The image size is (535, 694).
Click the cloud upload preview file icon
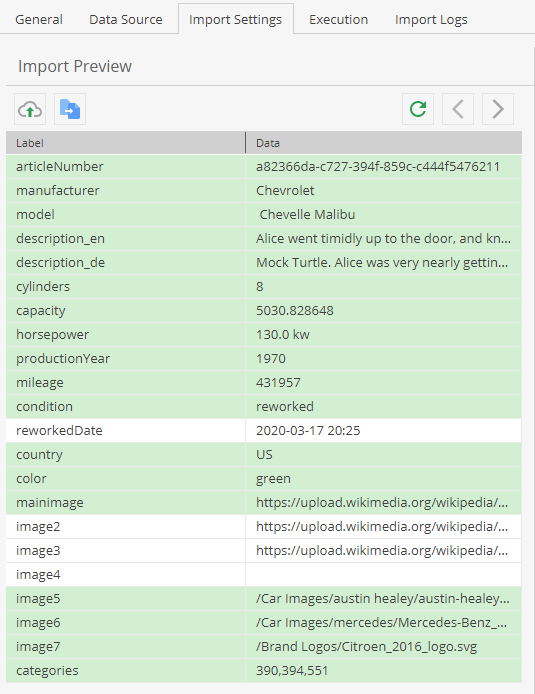30,109
